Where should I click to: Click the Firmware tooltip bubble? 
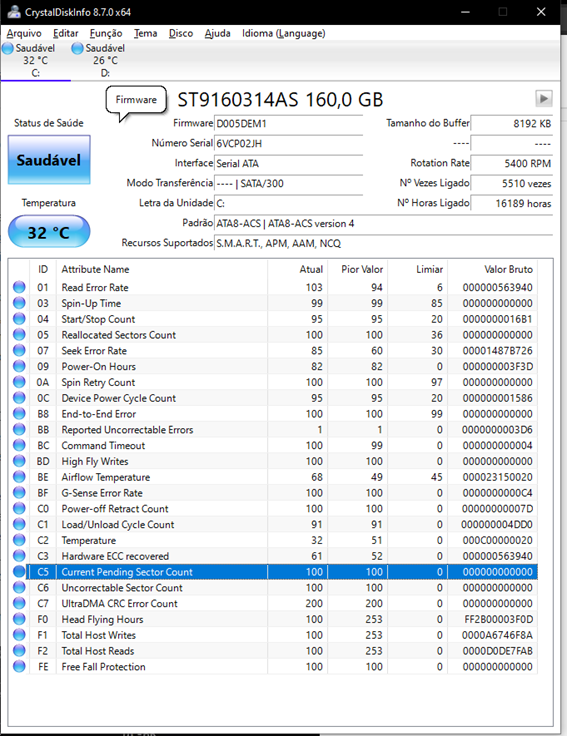(136, 100)
